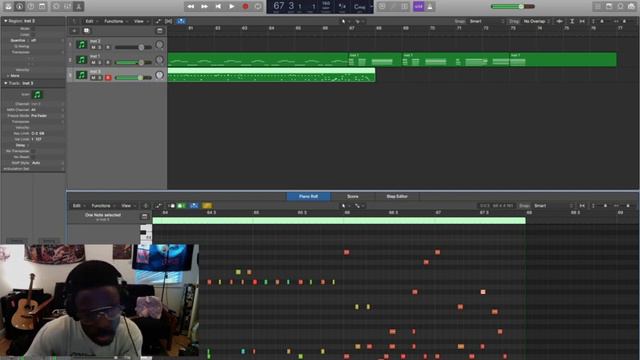
Task: Switch to the Step Editor tab
Action: pos(397,196)
